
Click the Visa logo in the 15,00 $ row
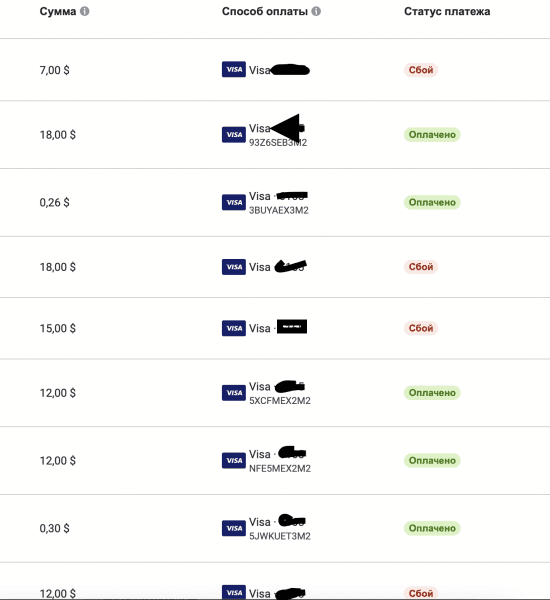[234, 328]
